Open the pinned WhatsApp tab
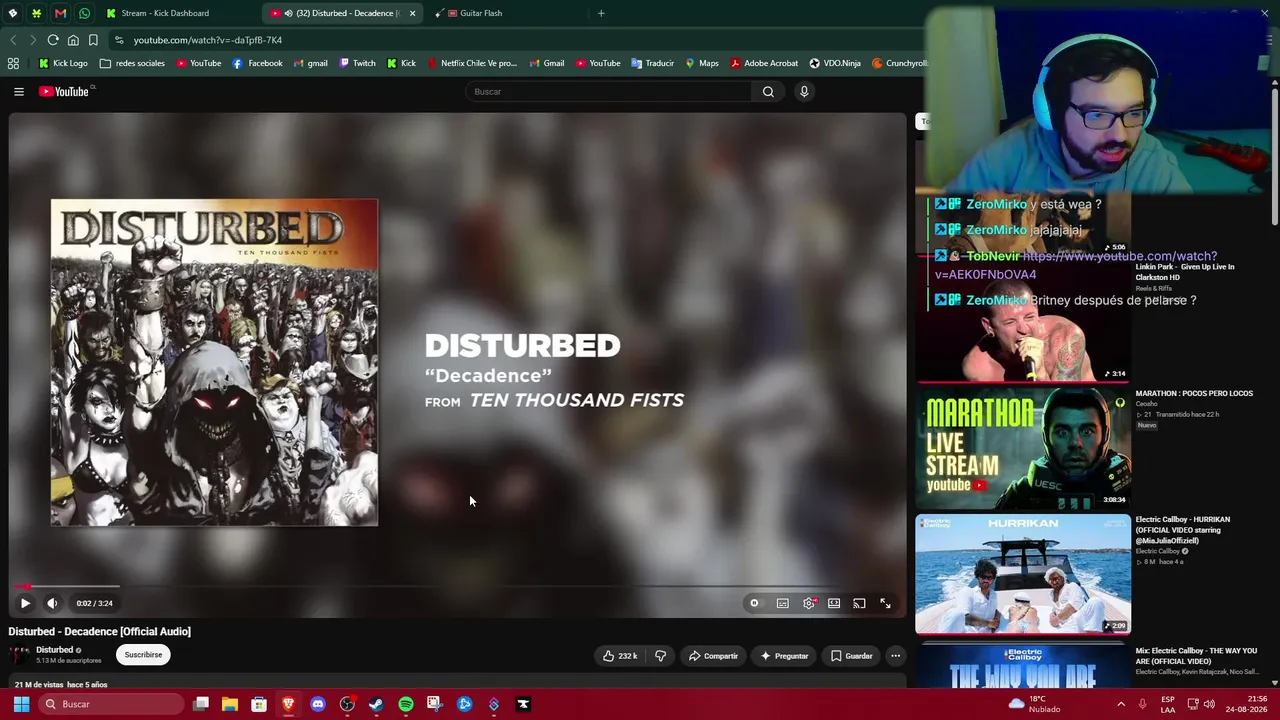 (x=84, y=13)
